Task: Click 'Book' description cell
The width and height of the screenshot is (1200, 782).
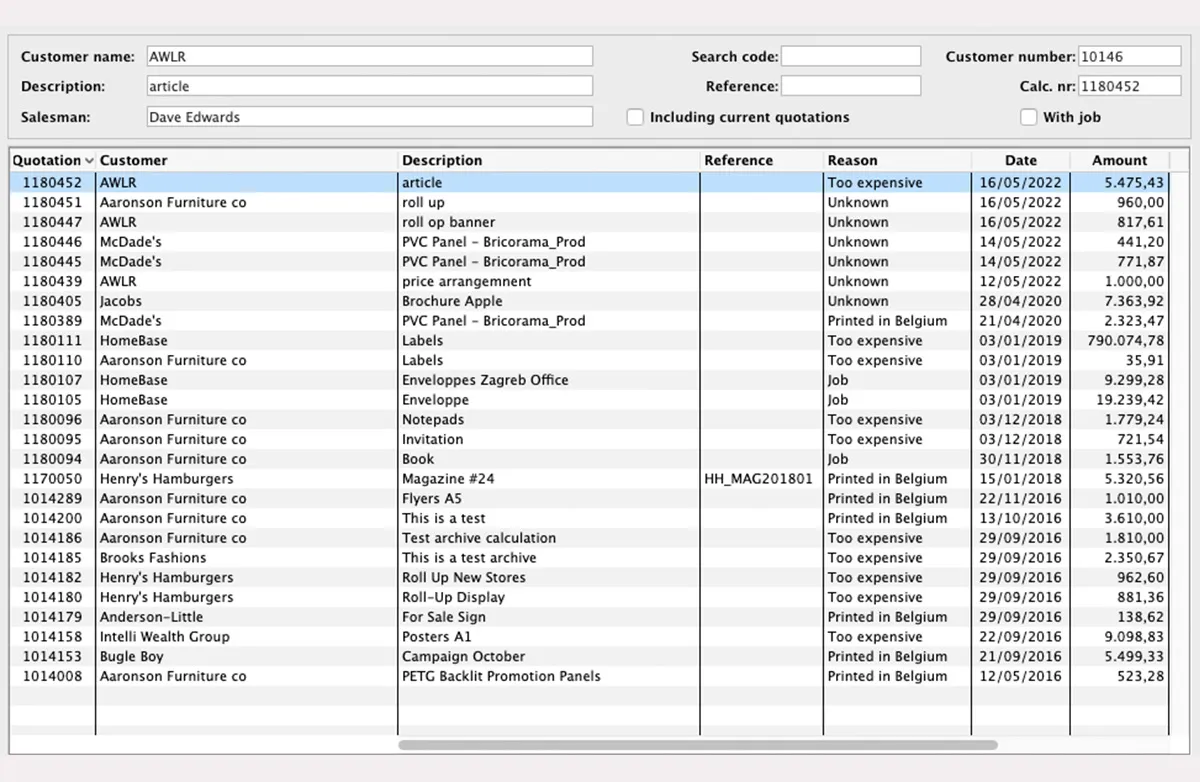Action: click(549, 459)
